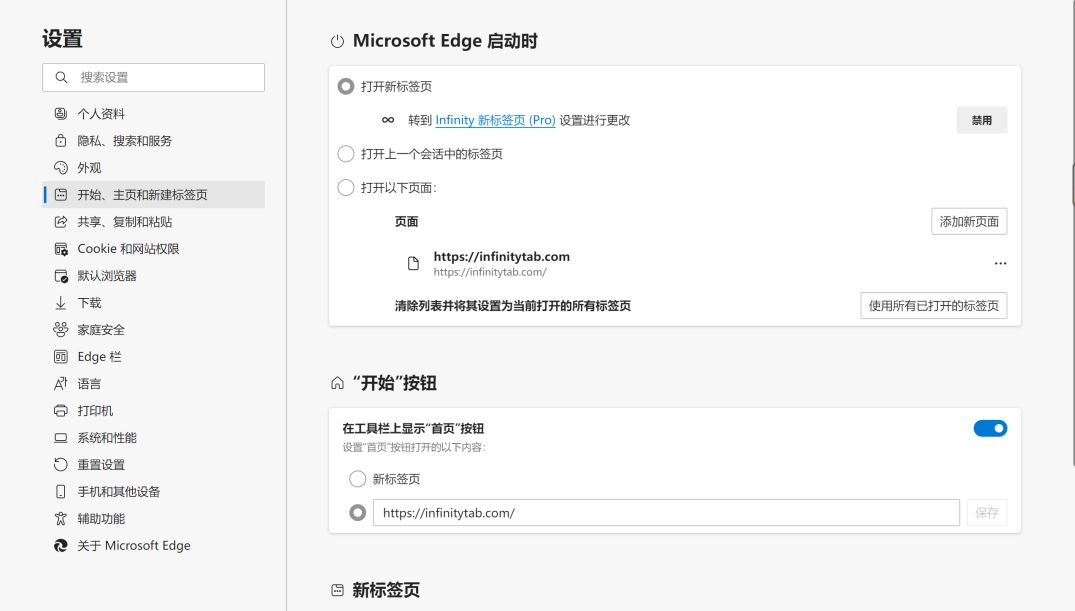Select the custom URL radio for home button
This screenshot has width=1075, height=611.
358,513
